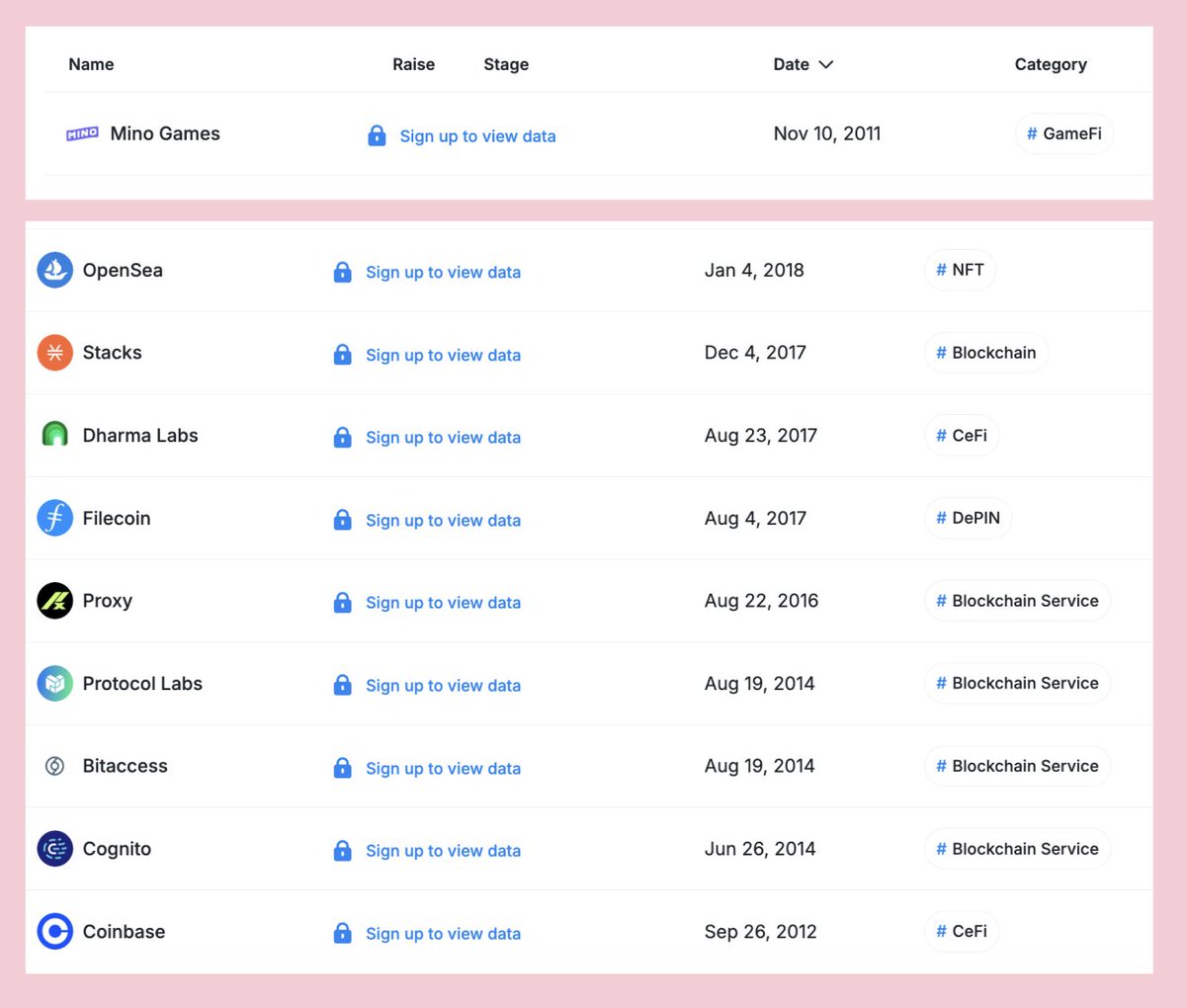Click the Bitaccess logo icon
The image size is (1186, 1008).
click(54, 766)
